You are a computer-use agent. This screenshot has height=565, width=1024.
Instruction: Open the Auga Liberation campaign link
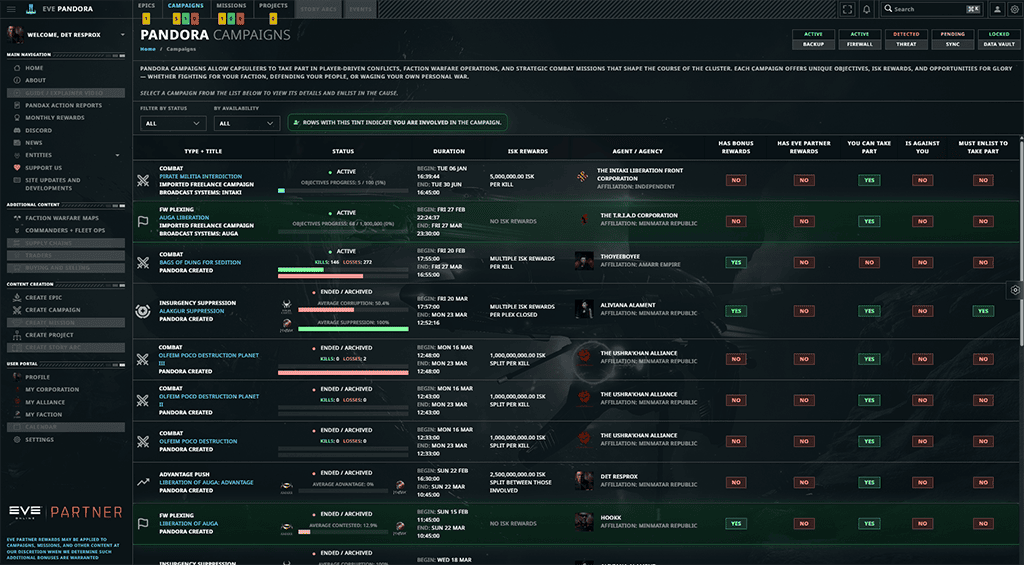tap(184, 218)
